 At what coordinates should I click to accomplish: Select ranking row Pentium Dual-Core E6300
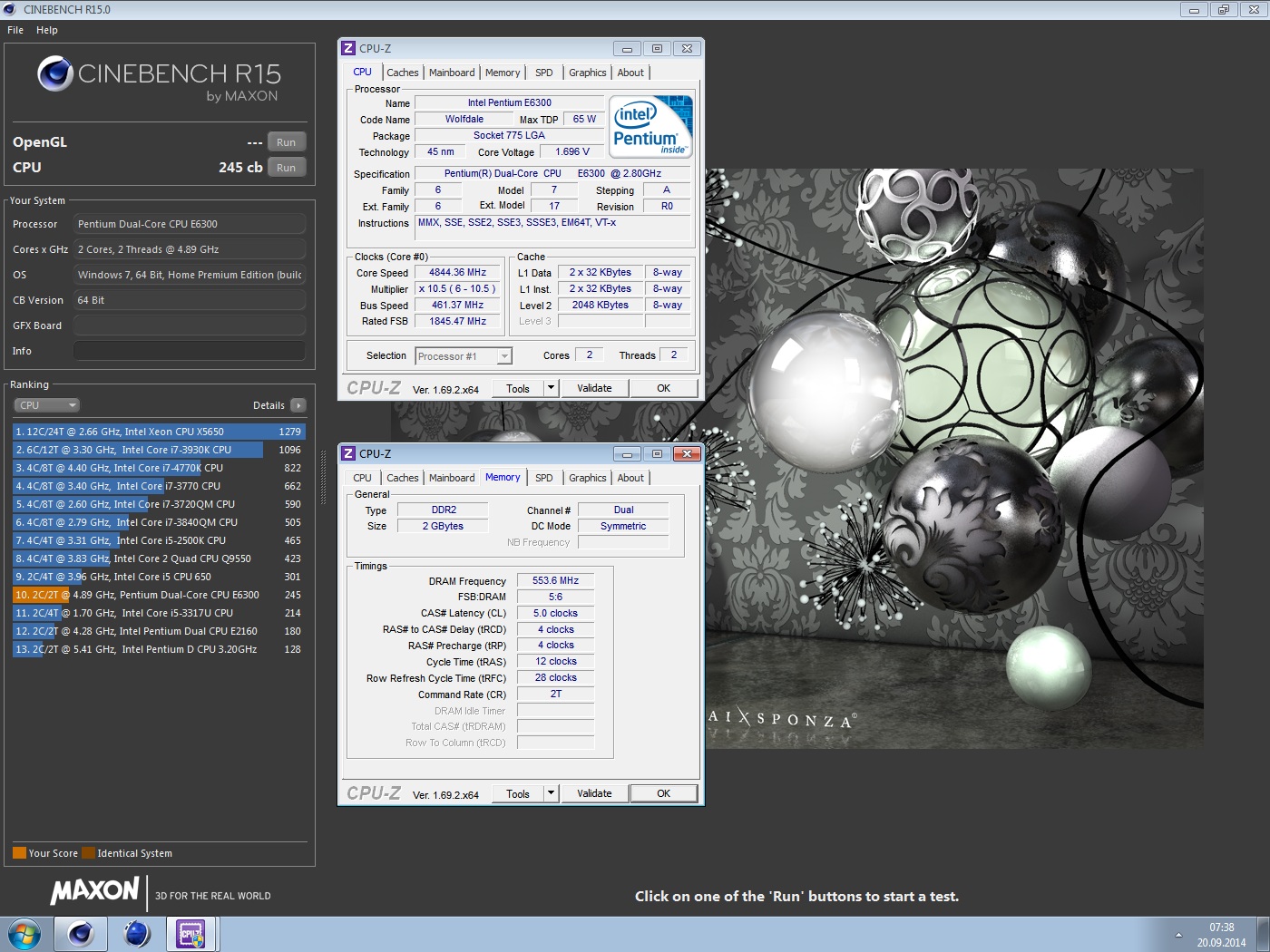tap(159, 595)
